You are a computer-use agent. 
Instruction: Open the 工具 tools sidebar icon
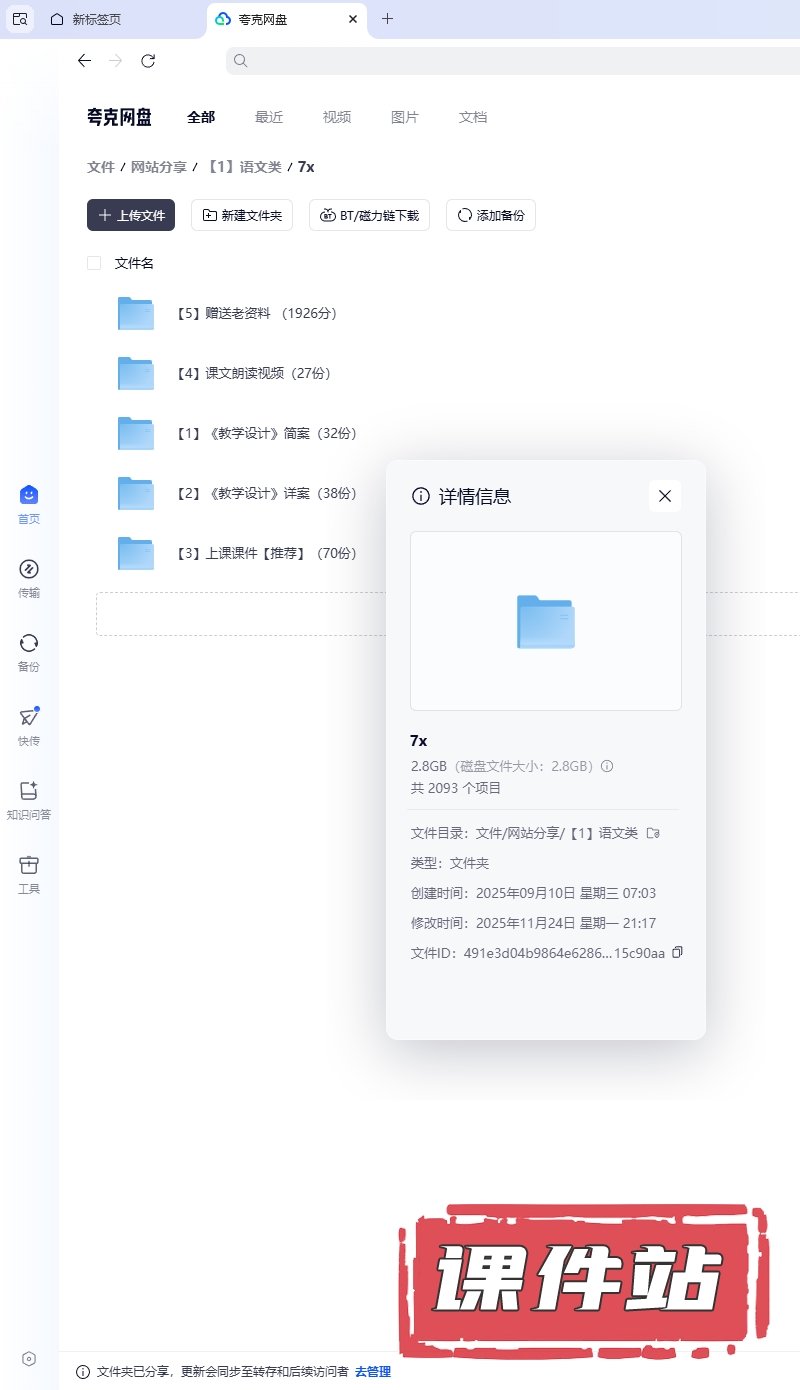tap(29, 865)
